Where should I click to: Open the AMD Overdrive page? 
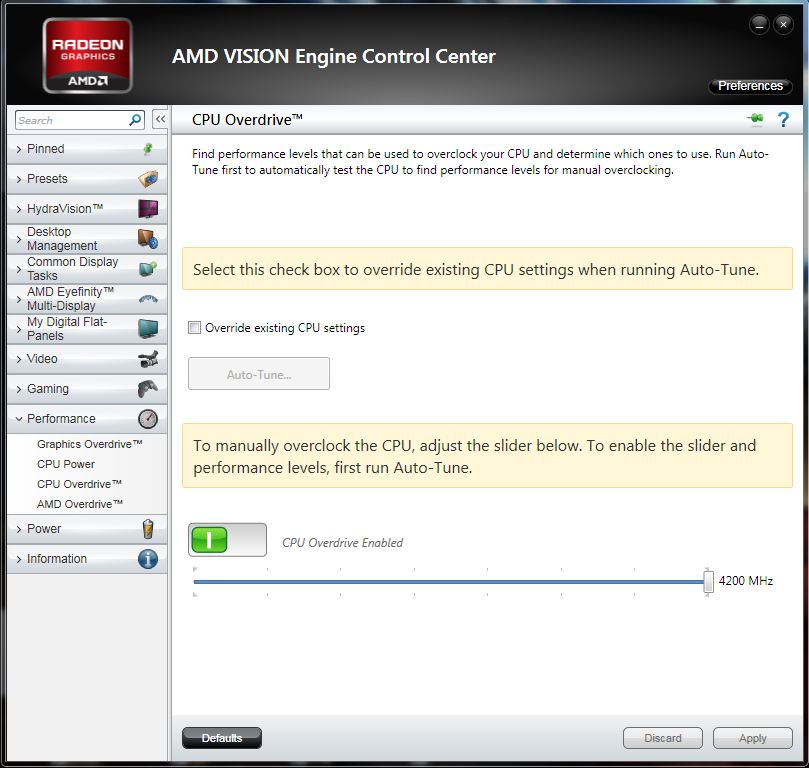[x=80, y=504]
